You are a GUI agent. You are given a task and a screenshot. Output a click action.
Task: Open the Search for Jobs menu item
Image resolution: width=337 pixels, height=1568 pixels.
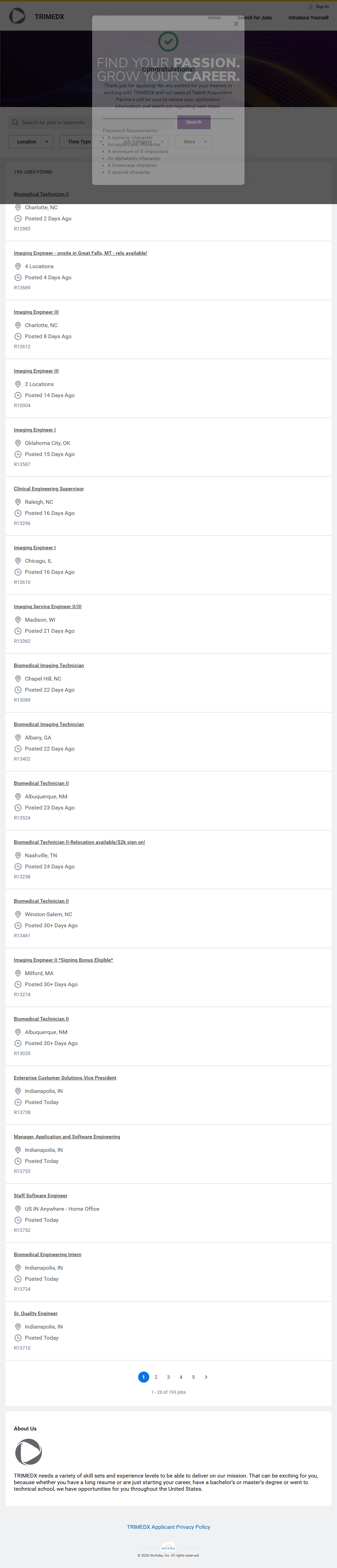tap(254, 18)
